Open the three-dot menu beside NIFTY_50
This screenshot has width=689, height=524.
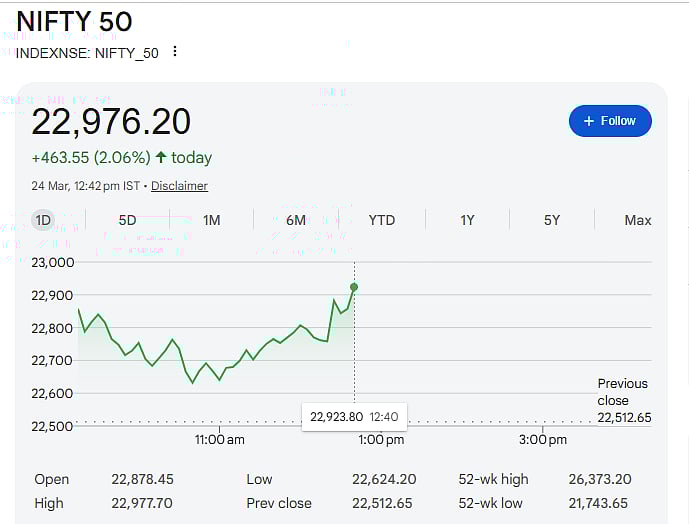176,52
